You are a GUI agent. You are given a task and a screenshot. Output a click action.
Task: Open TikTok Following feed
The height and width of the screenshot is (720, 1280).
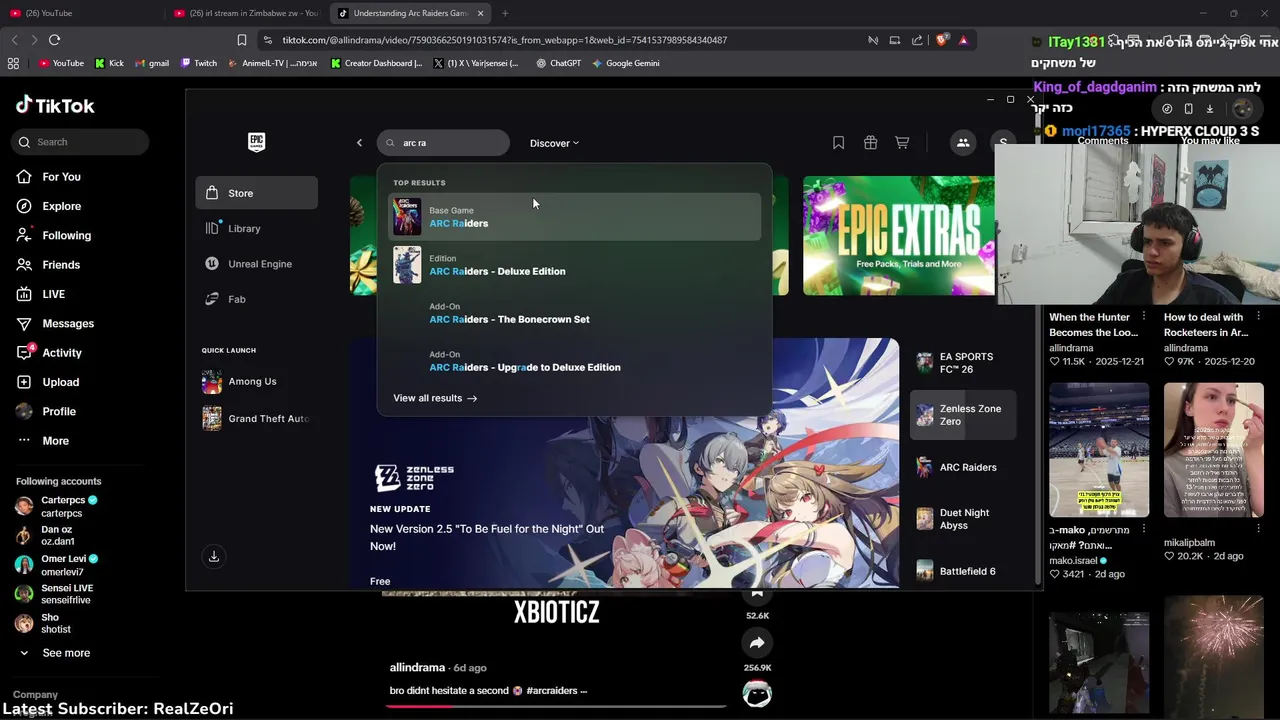66,235
